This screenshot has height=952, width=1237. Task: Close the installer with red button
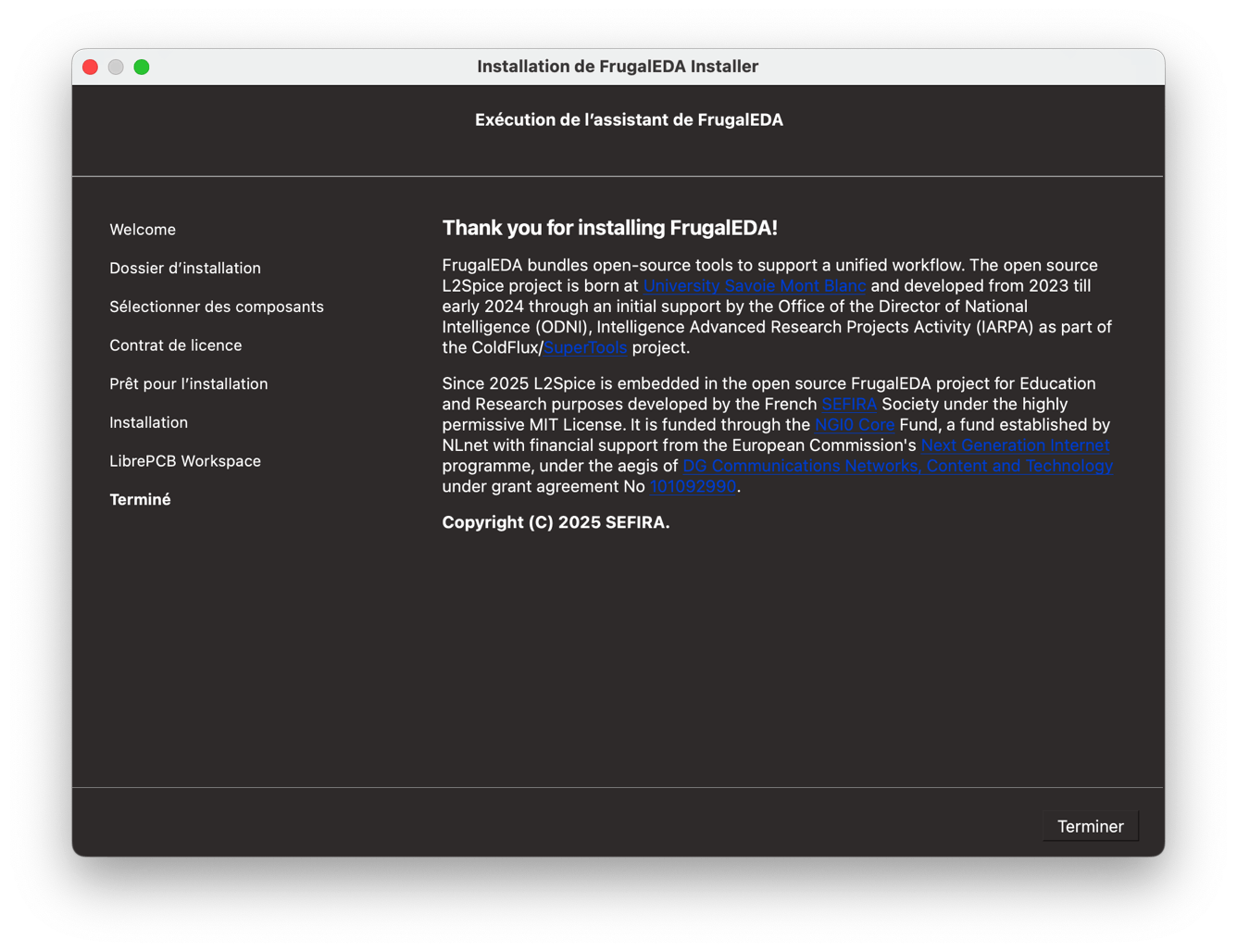[91, 67]
